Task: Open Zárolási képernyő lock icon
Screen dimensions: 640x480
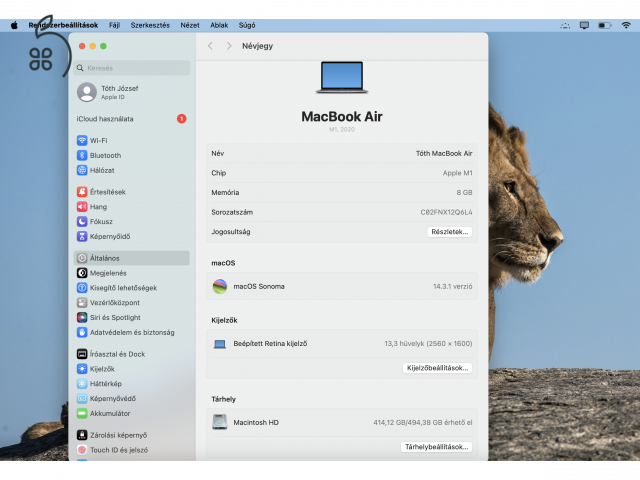Action: [82, 435]
